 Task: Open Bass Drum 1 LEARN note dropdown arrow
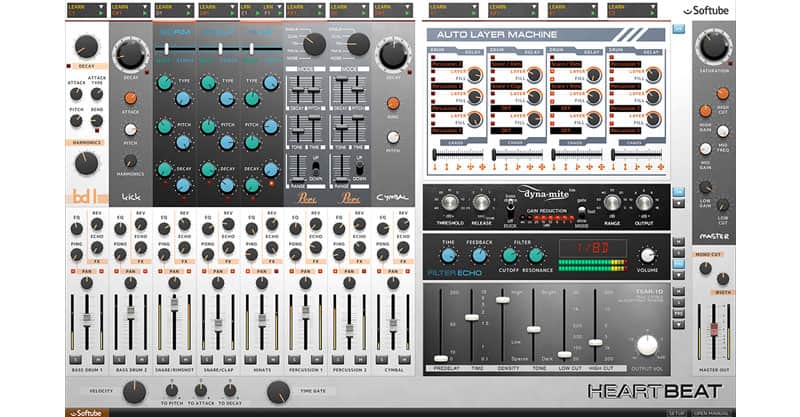coord(101,7)
